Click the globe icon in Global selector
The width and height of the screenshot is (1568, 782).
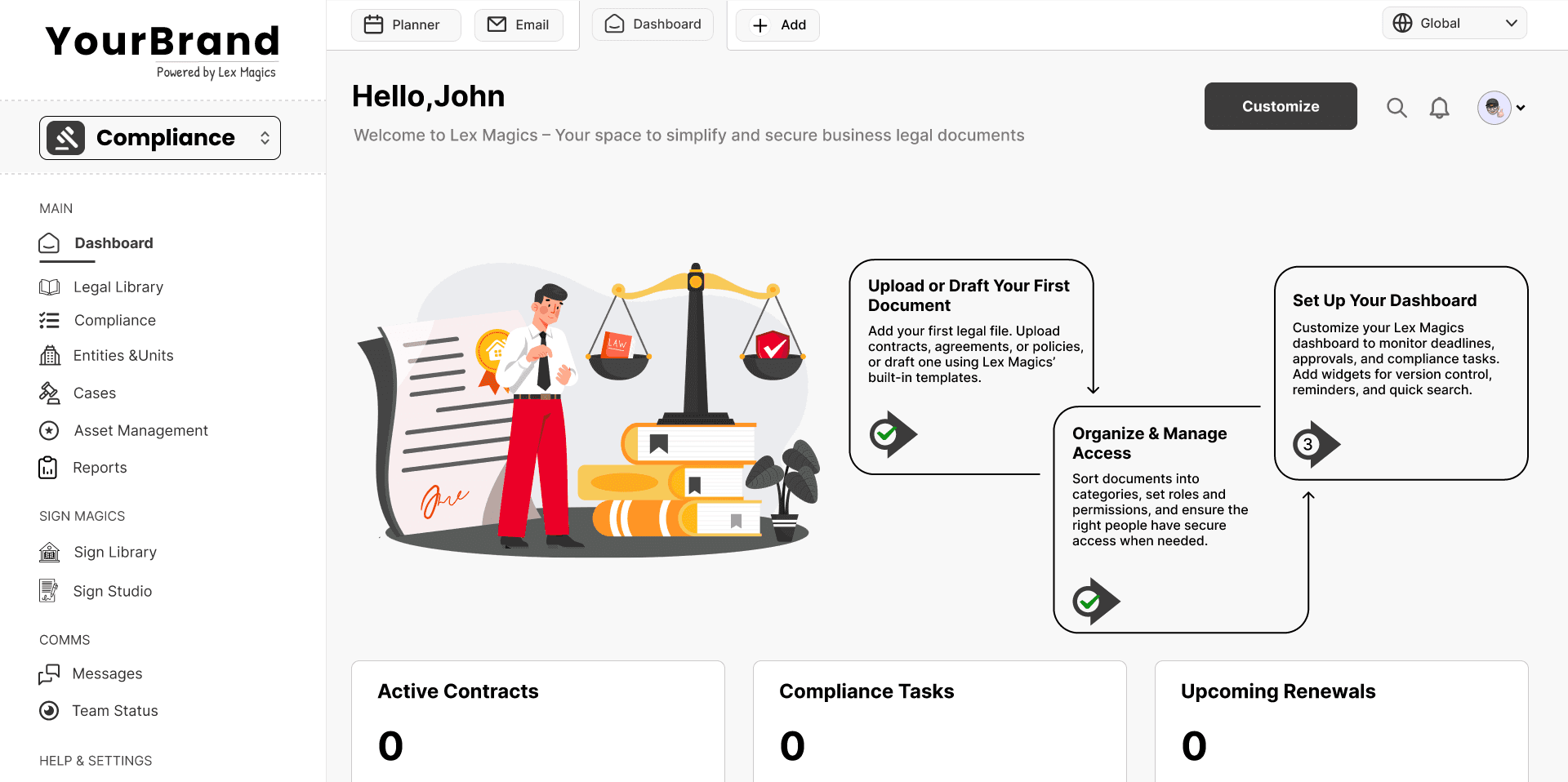[1402, 23]
